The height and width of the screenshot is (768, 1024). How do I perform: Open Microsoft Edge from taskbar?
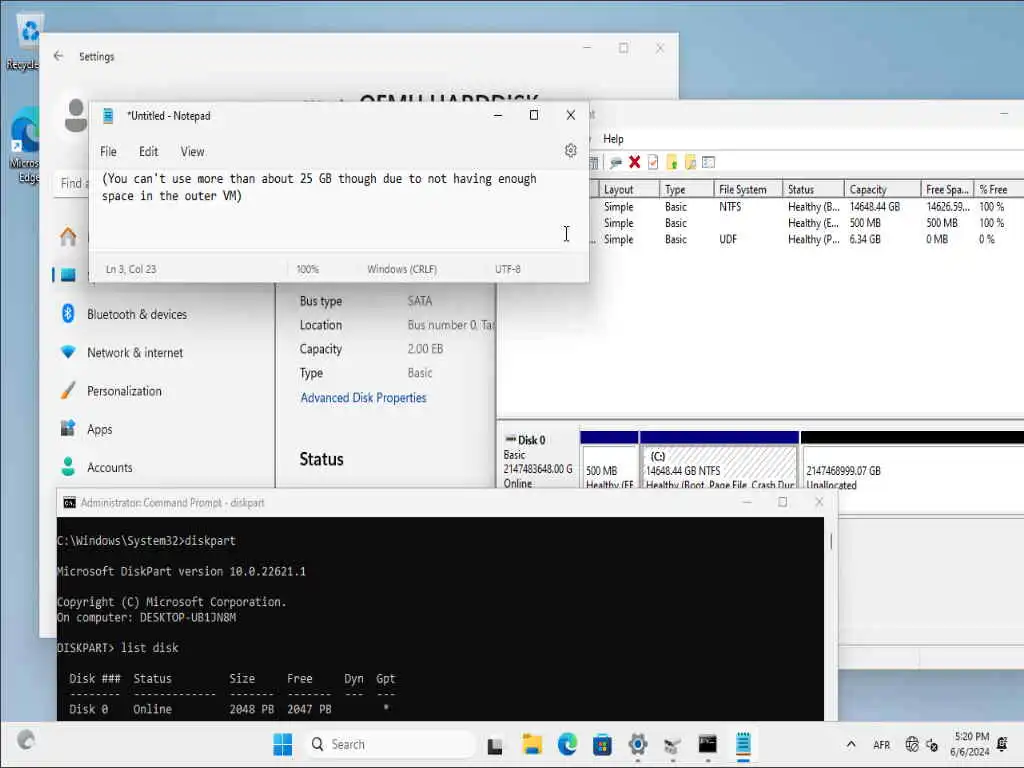(567, 744)
